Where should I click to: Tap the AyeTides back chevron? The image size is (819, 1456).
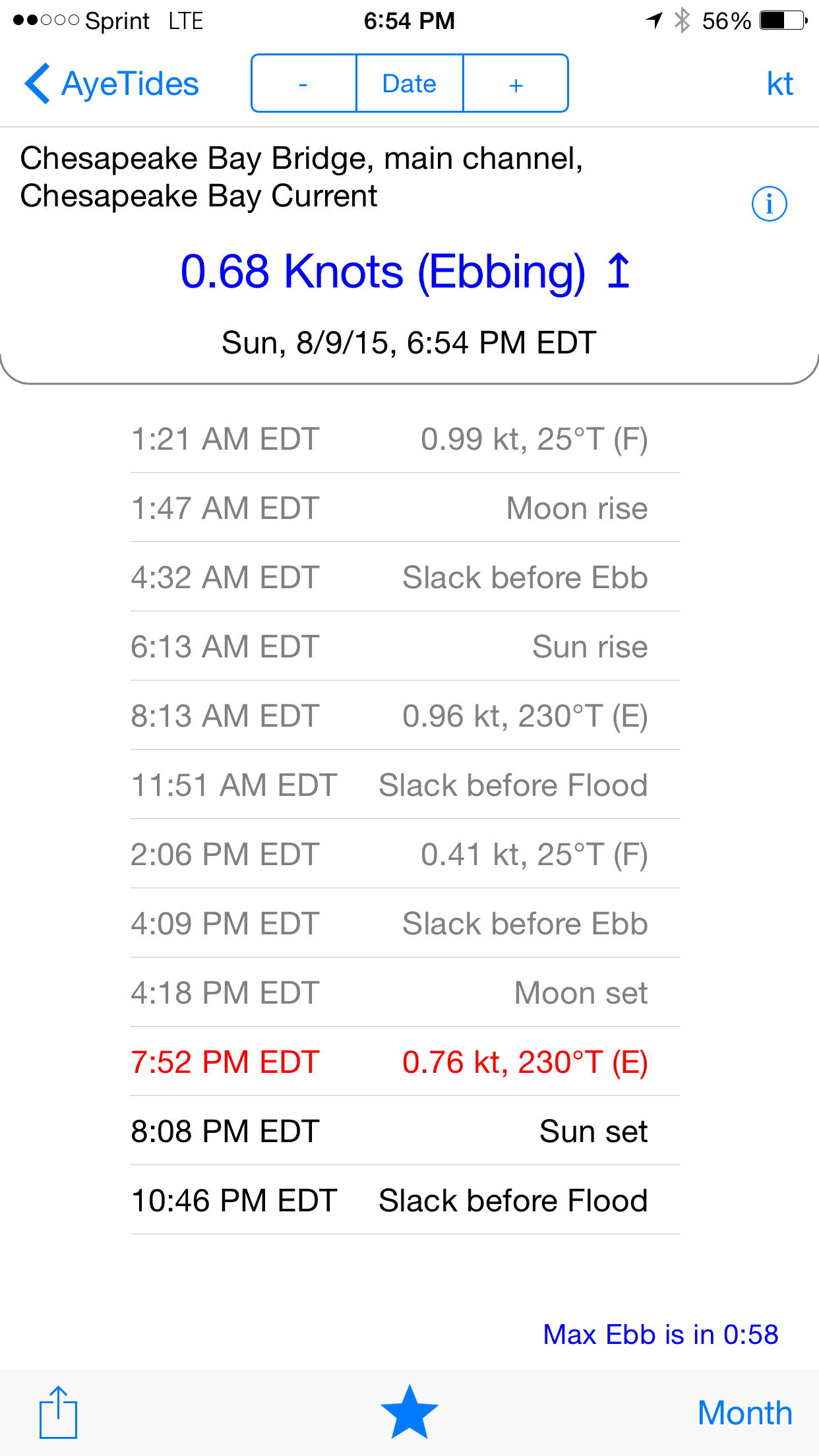[38, 84]
